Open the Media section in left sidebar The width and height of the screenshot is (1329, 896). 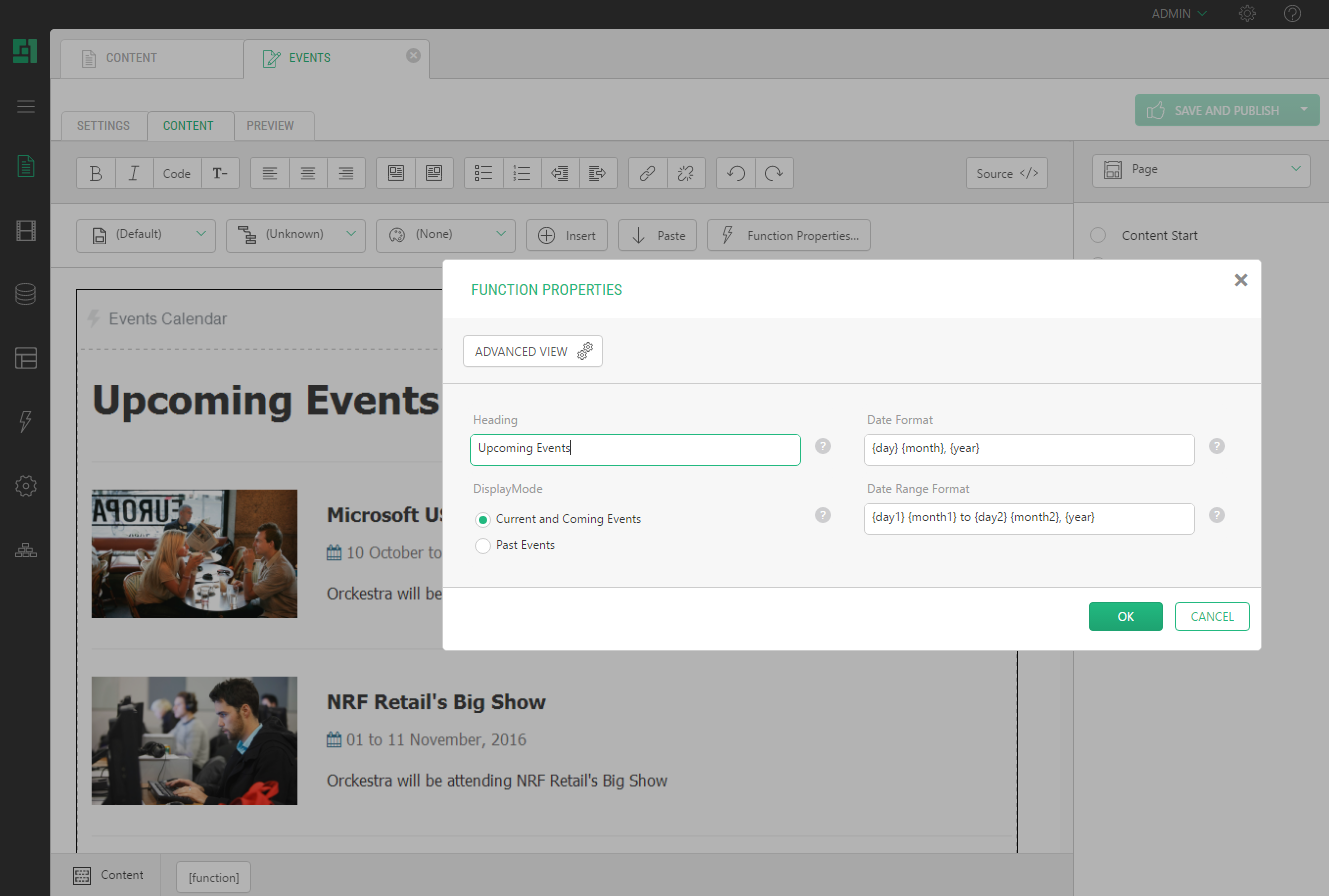(x=26, y=232)
